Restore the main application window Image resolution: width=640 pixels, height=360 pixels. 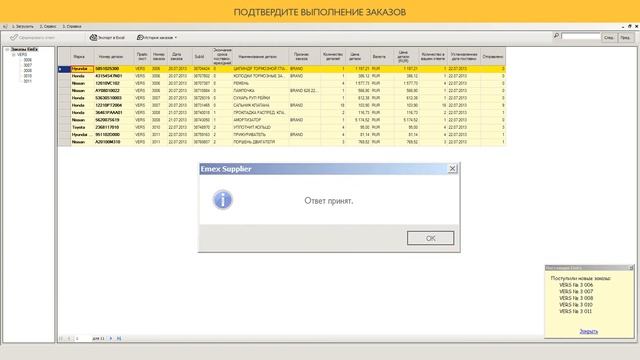pyautogui.click(x=629, y=26)
